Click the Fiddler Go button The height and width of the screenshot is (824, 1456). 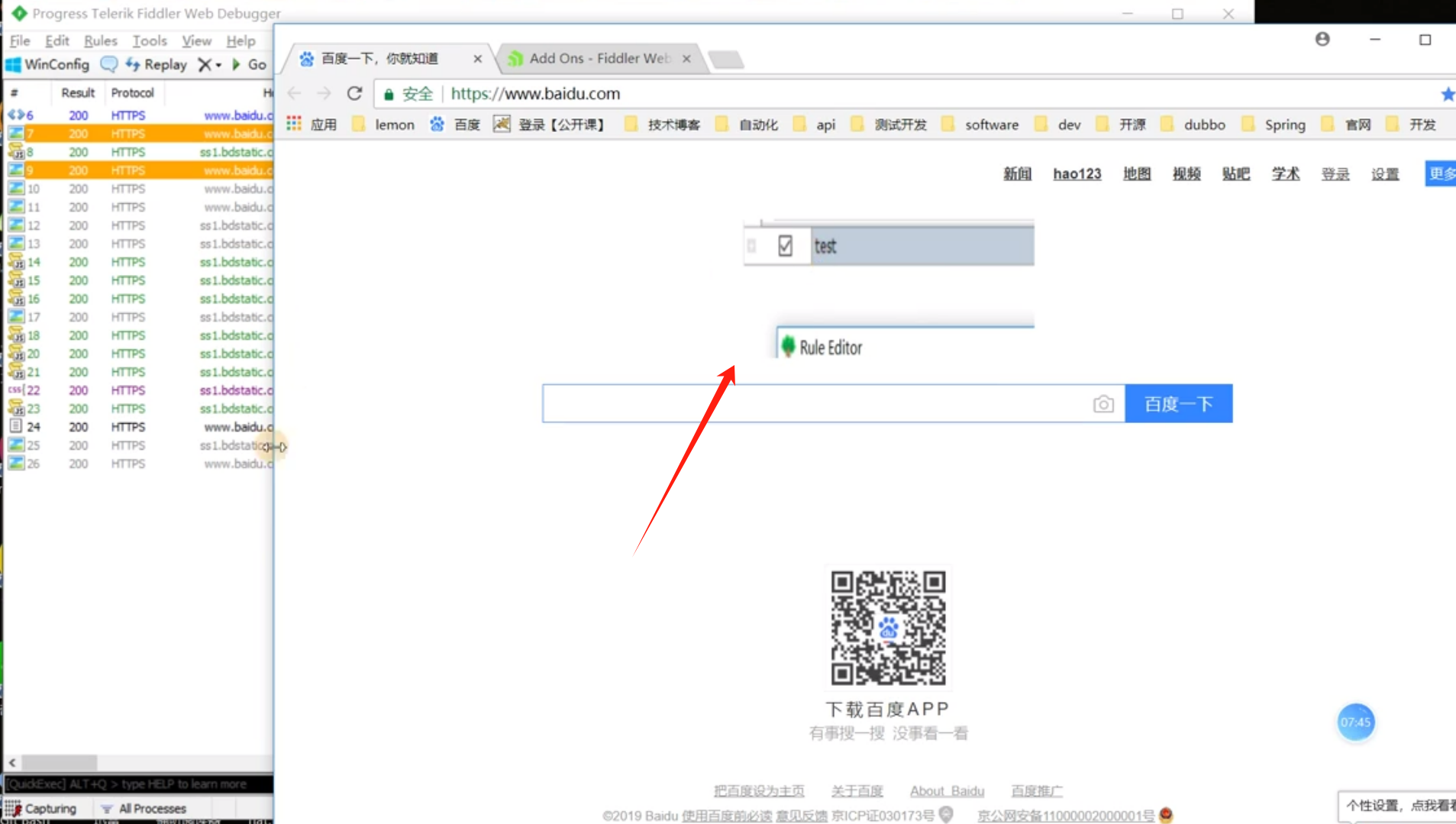[250, 65]
